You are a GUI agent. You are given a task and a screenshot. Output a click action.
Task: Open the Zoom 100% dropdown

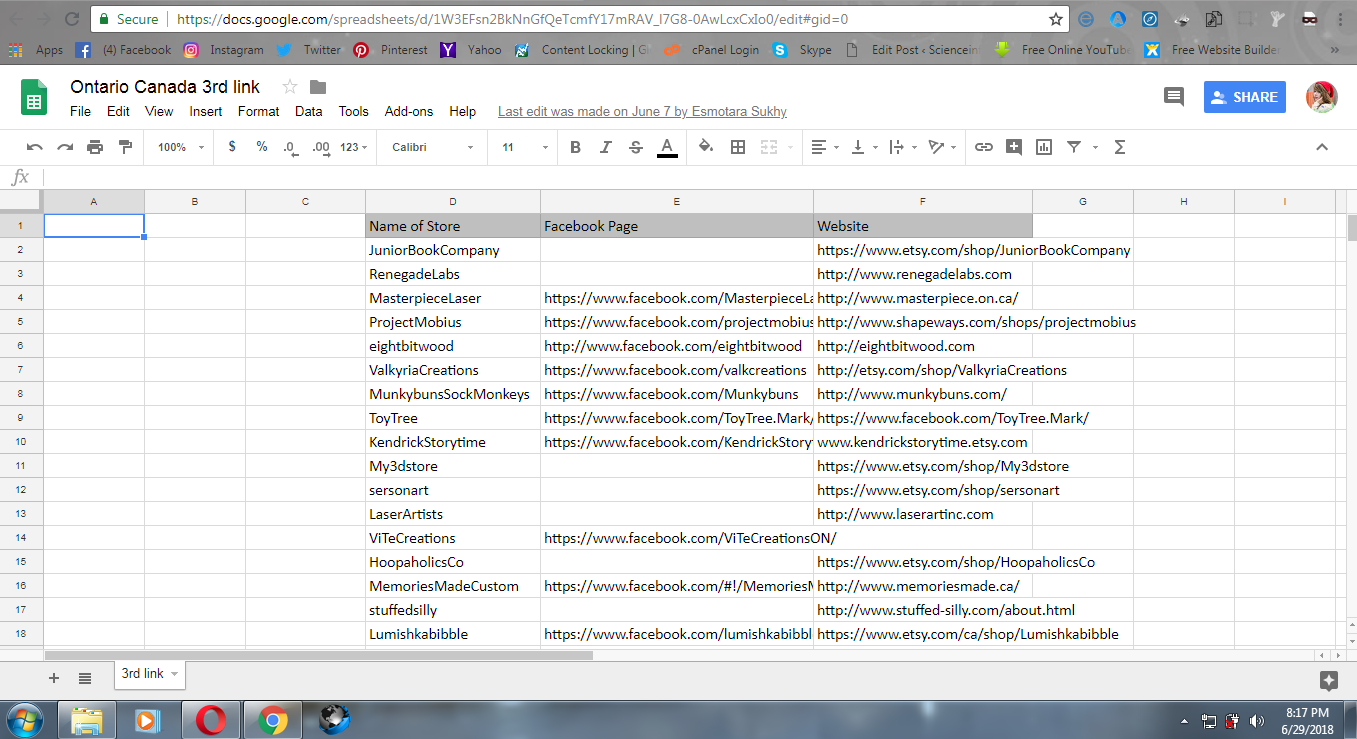click(x=181, y=147)
